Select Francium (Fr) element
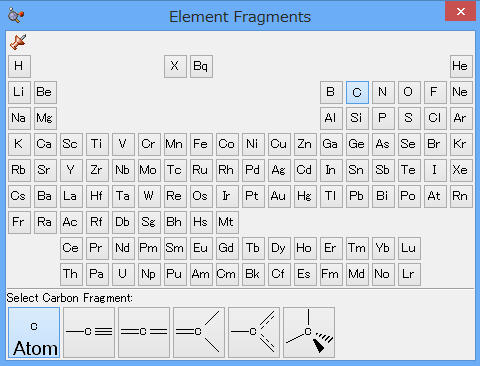 19,222
